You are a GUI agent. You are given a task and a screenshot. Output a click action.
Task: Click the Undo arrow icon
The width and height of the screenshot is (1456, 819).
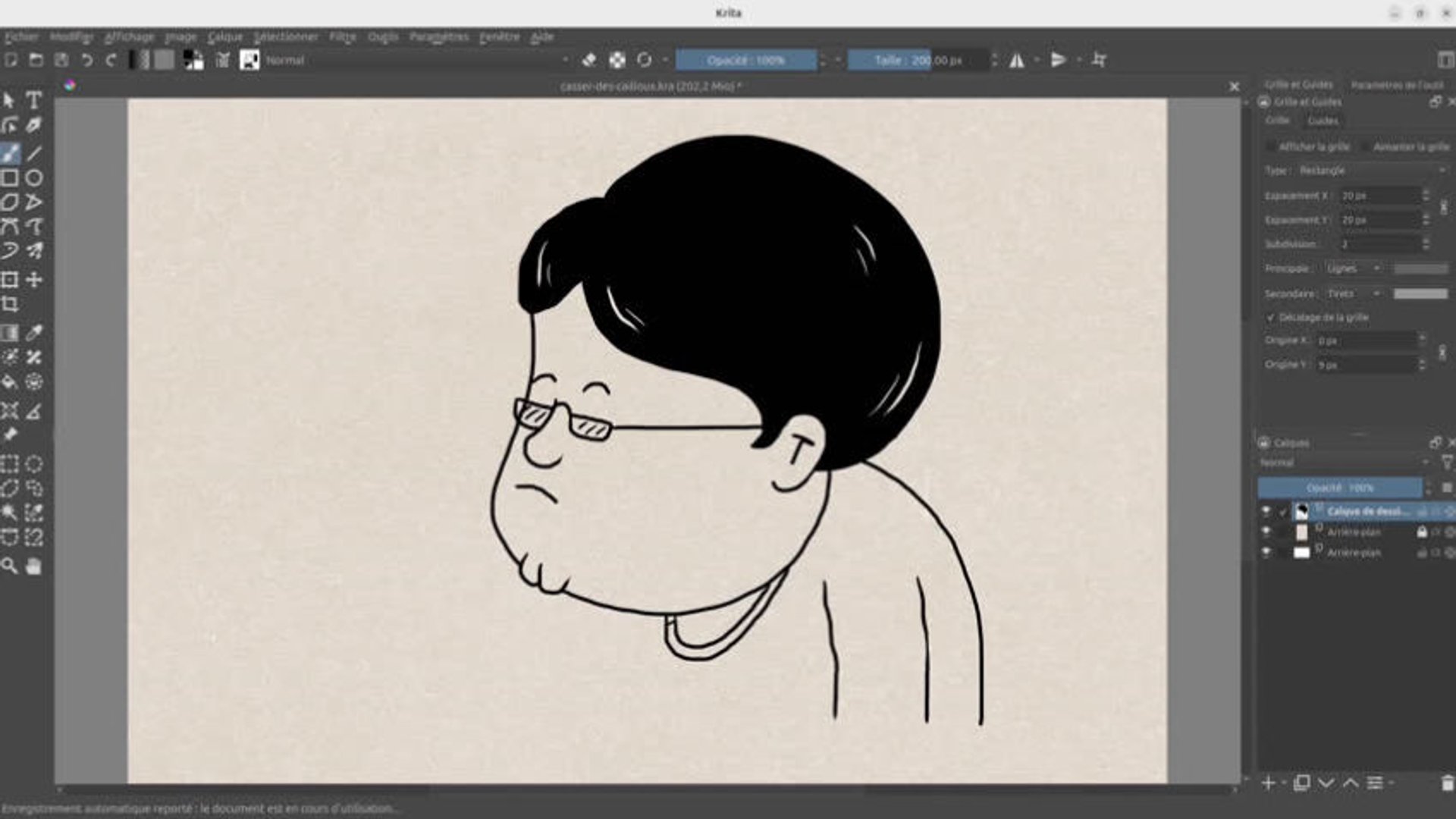[86, 60]
